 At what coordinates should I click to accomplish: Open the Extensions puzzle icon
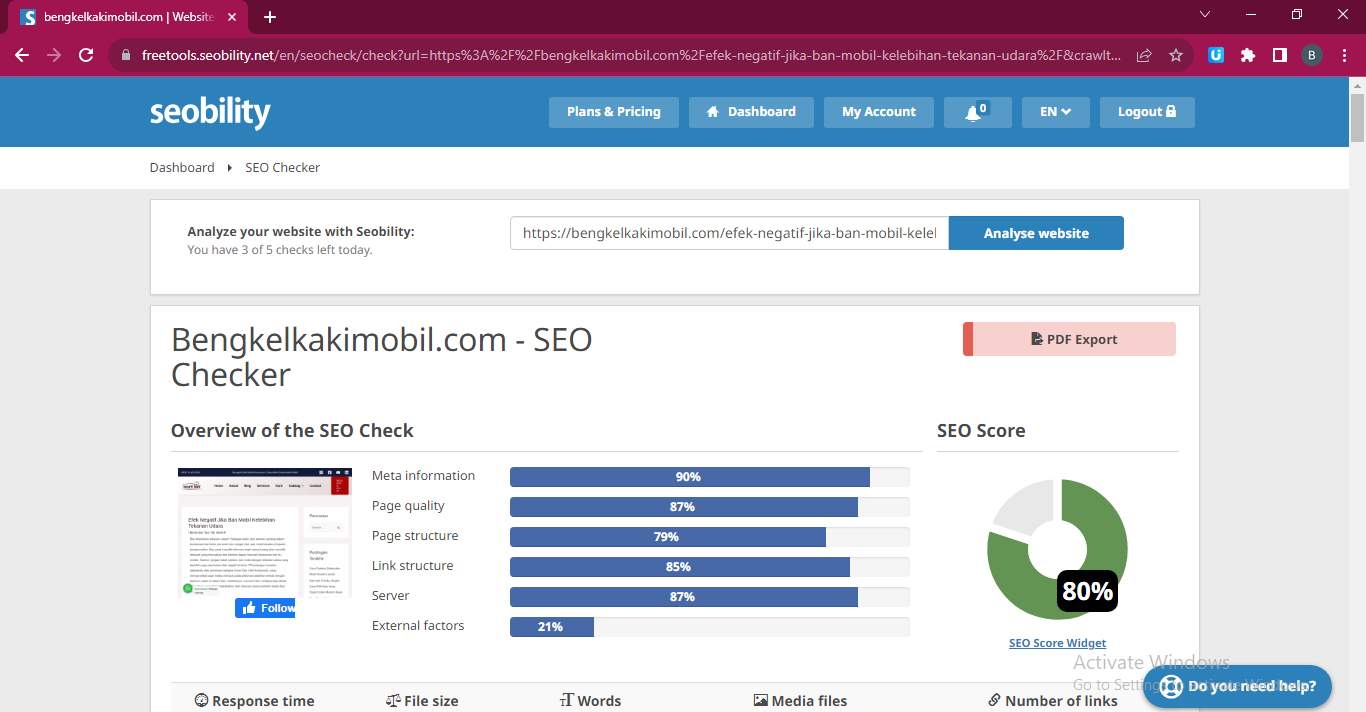tap(1248, 55)
